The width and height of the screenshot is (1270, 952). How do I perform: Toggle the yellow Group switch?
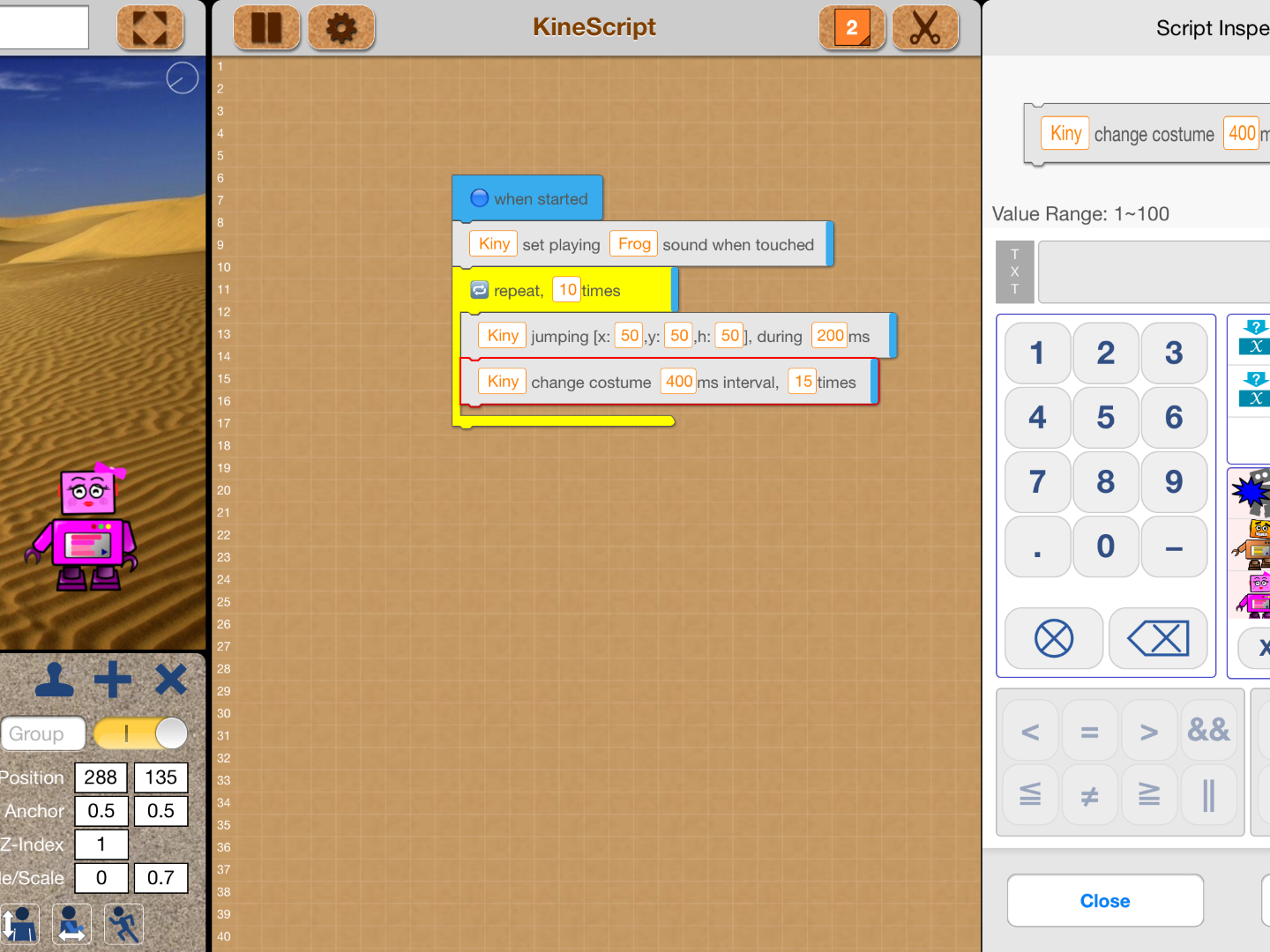(141, 733)
